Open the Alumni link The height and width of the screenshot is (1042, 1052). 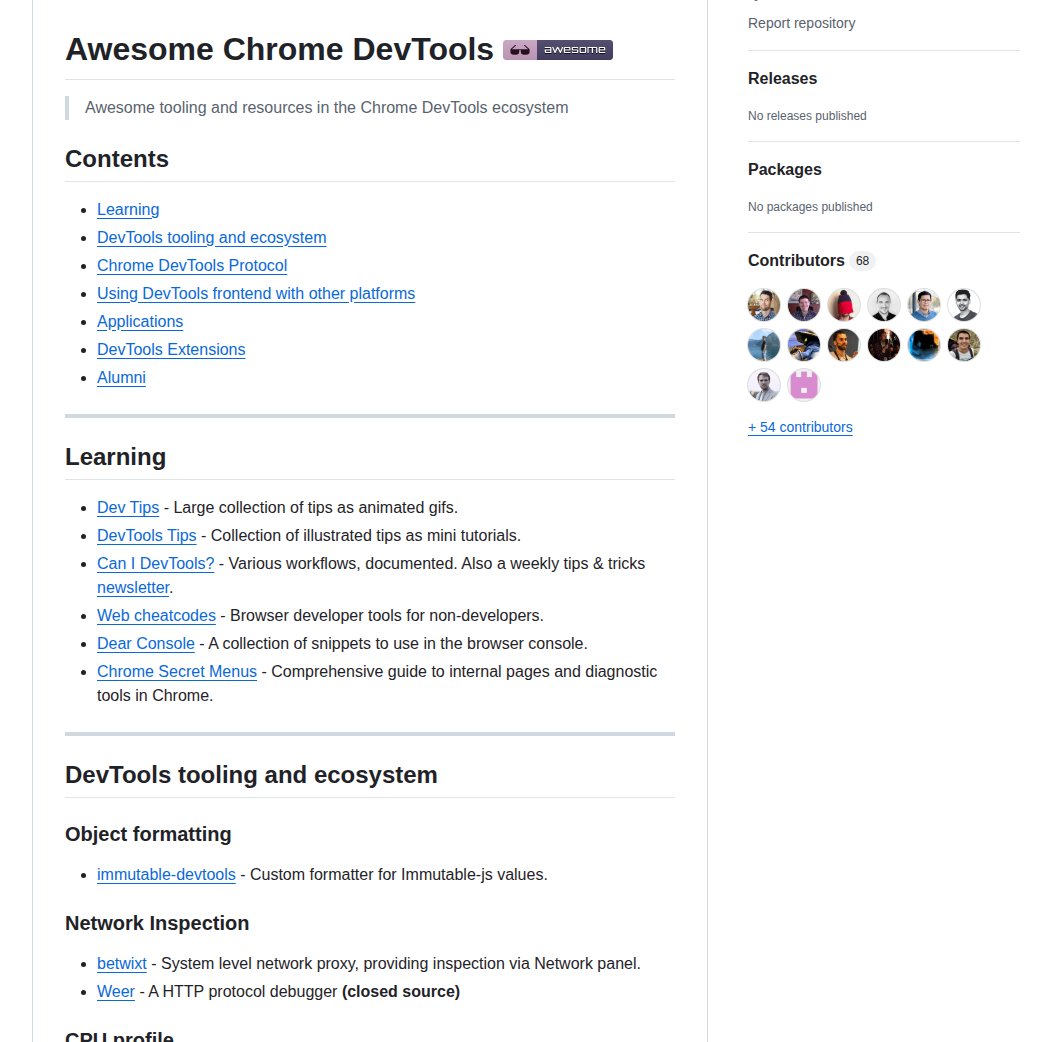121,377
